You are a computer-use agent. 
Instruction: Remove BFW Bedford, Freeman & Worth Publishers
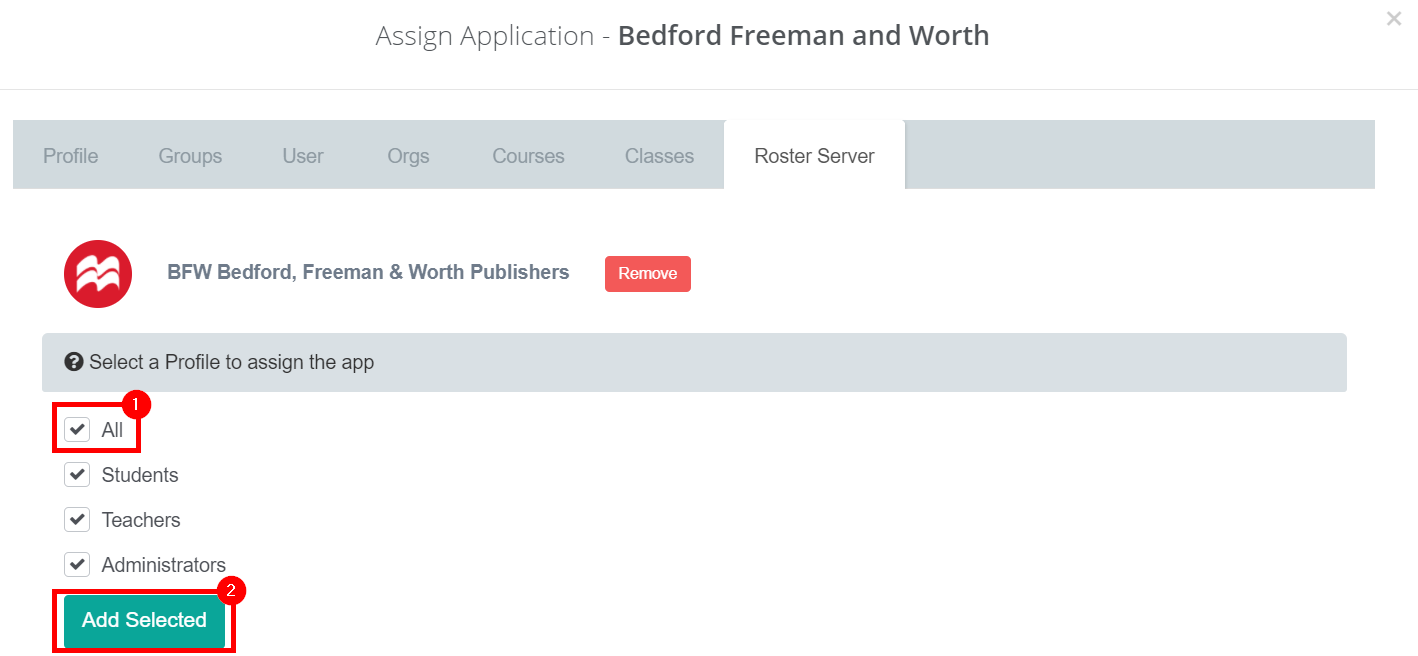point(647,273)
